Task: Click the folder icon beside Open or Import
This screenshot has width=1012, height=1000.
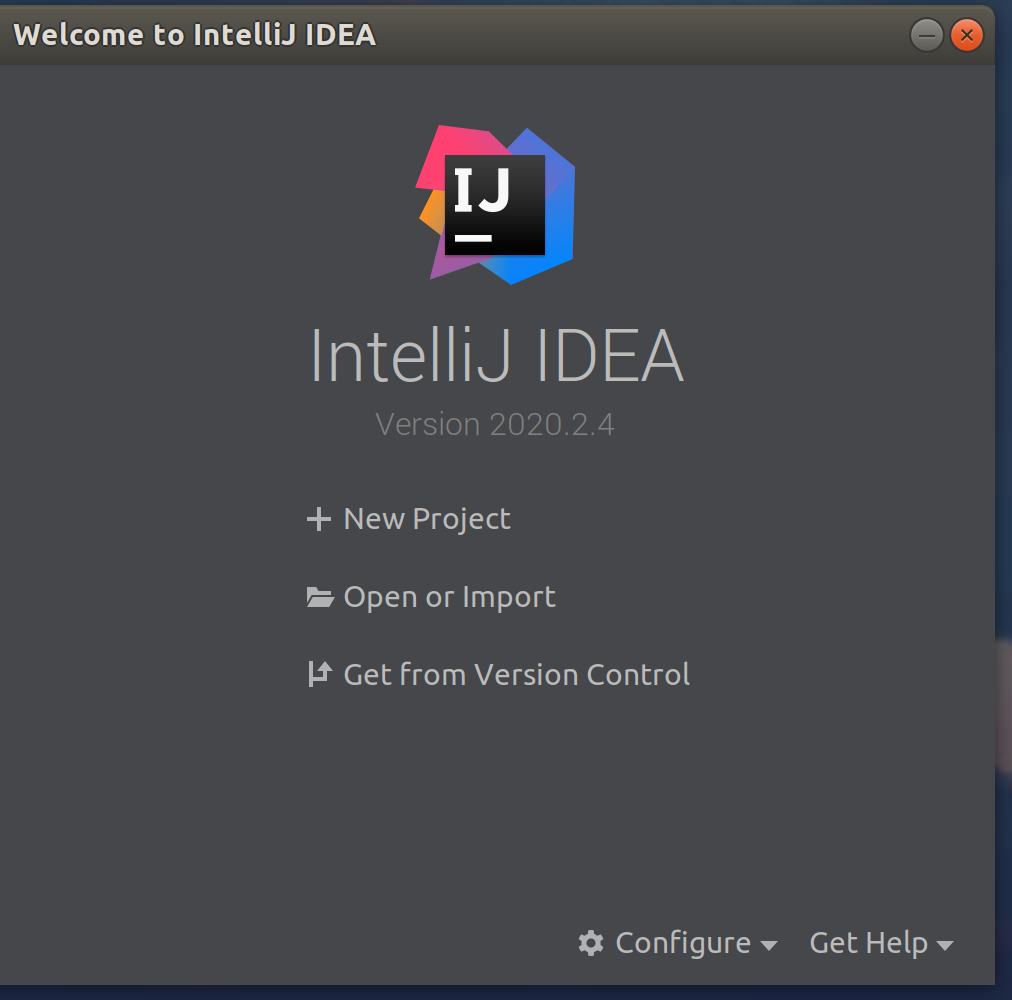Action: click(319, 598)
